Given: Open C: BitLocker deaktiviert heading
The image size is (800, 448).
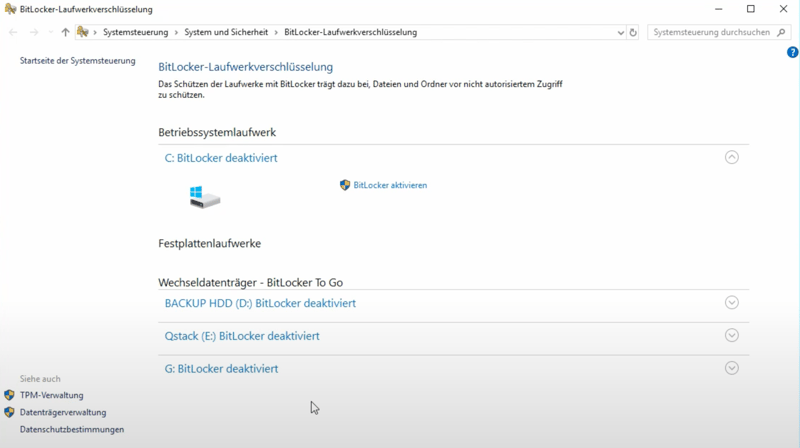Looking at the screenshot, I should [221, 158].
